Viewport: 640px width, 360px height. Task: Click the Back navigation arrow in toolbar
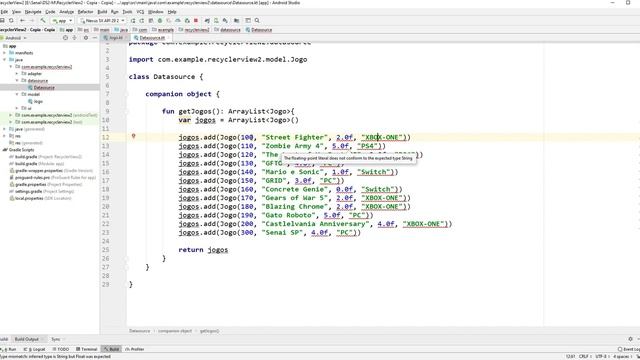tap(22, 20)
